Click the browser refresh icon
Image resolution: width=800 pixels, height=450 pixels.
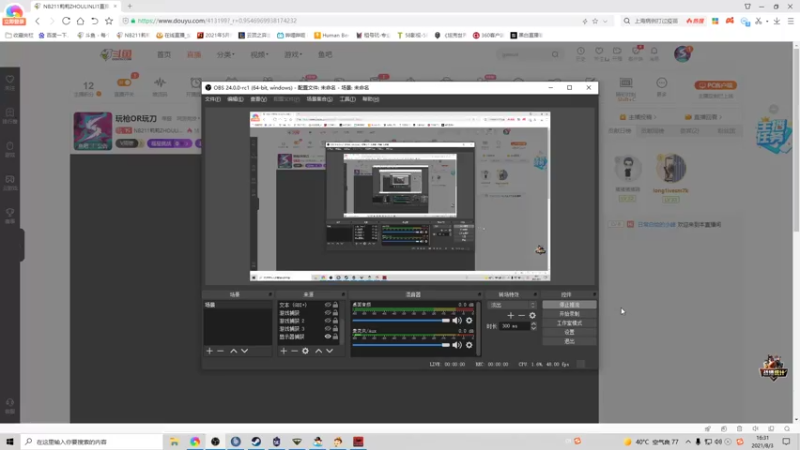tap(66, 21)
